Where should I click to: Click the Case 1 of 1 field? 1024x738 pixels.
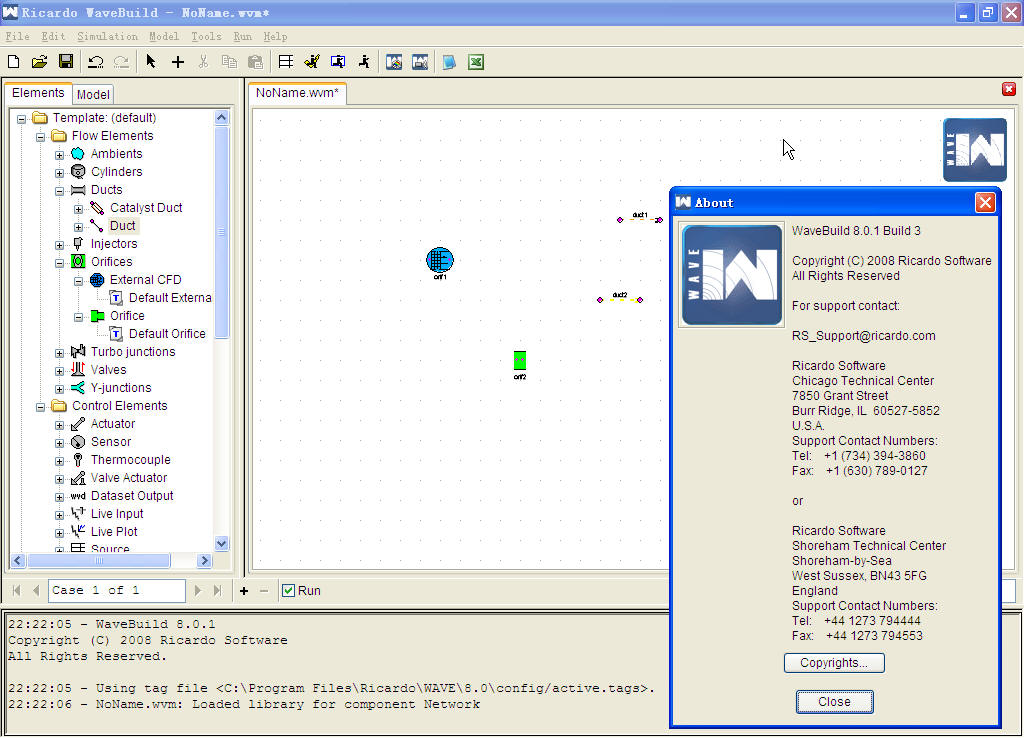pyautogui.click(x=117, y=590)
